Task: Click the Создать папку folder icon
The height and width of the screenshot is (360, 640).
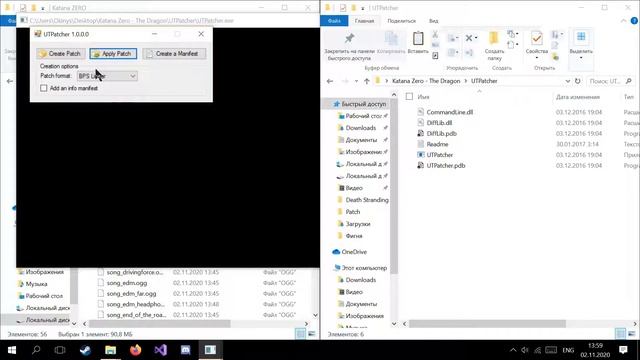Action: pos(494,38)
